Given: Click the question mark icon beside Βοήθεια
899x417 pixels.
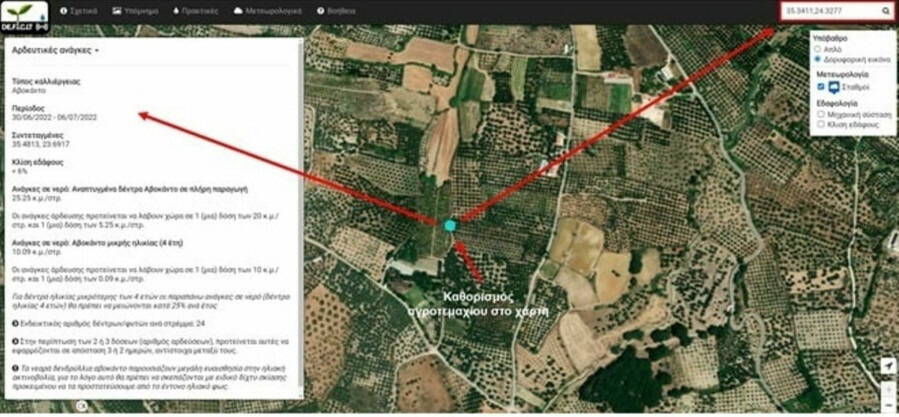Looking at the screenshot, I should [x=320, y=11].
